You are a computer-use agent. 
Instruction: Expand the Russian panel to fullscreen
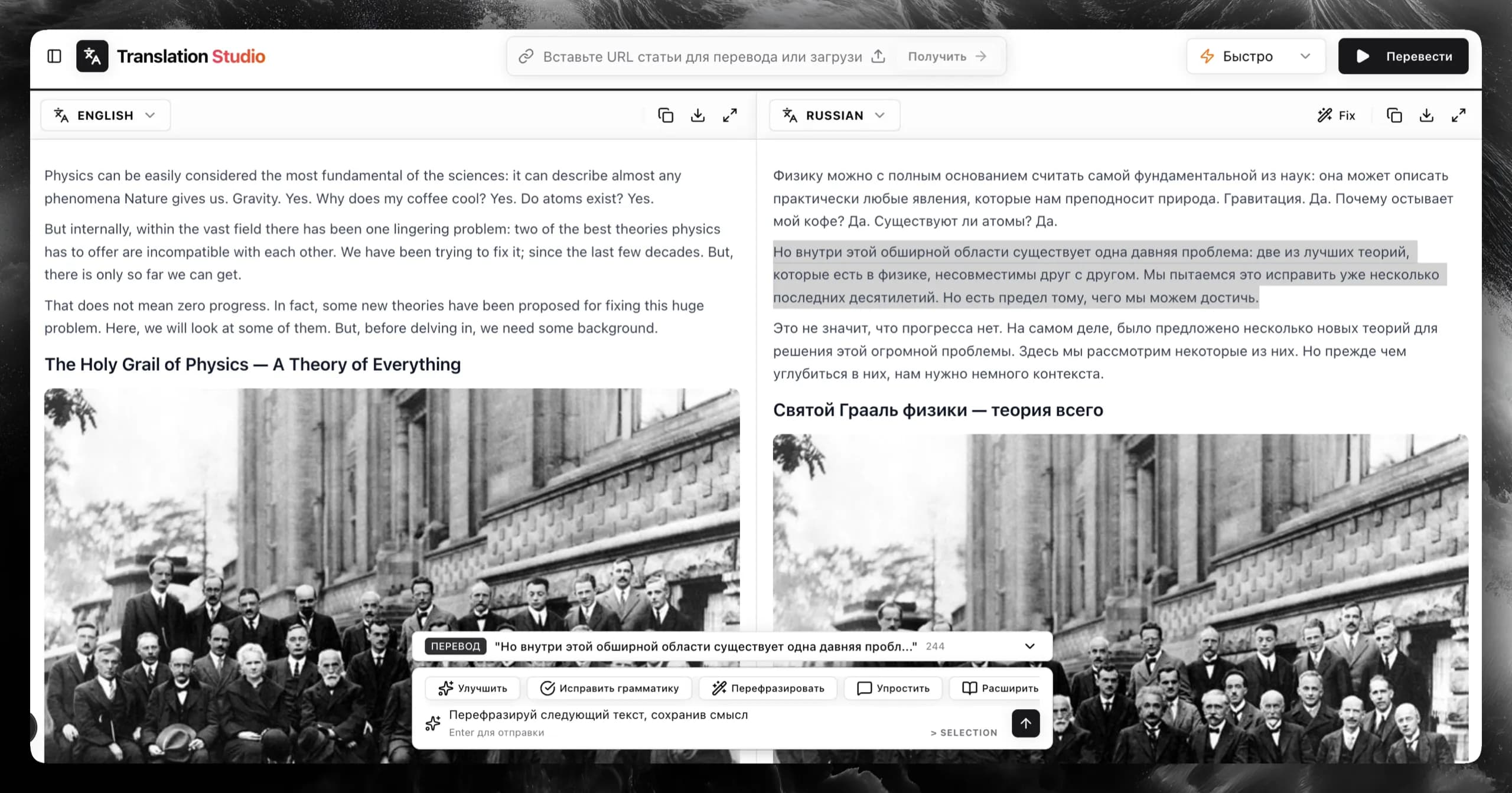pos(1459,115)
